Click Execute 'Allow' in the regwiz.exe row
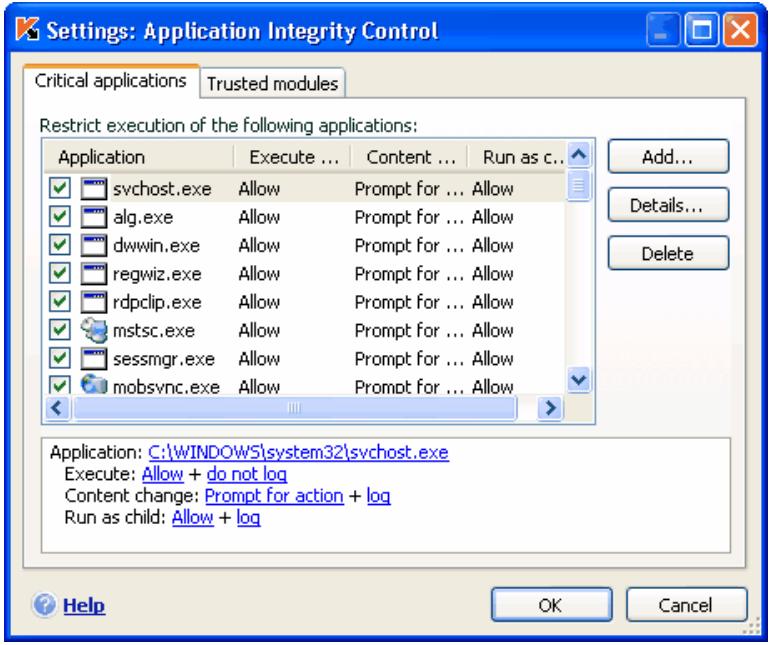Viewport: 773px width, 645px height. 259,274
